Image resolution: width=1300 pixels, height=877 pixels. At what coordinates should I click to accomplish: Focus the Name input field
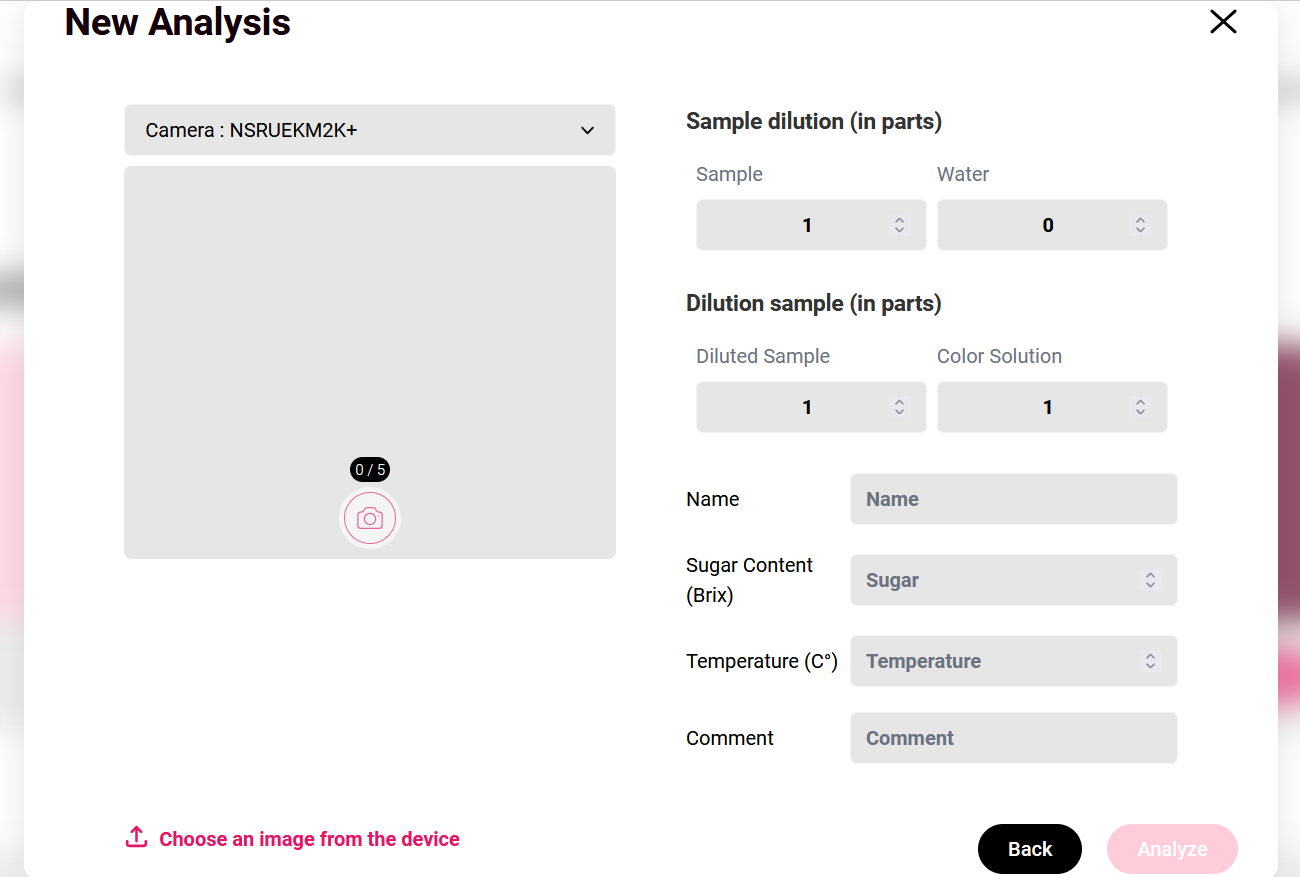click(x=1014, y=499)
